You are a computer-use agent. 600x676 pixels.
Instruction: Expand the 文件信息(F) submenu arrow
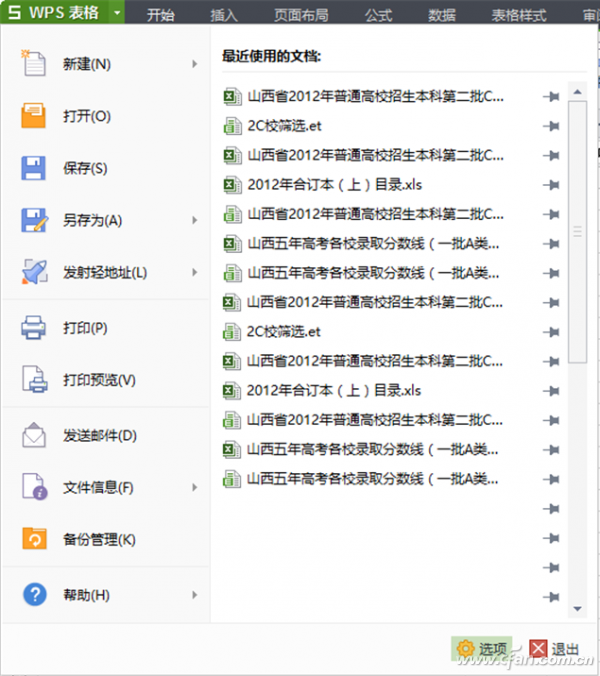click(x=194, y=488)
